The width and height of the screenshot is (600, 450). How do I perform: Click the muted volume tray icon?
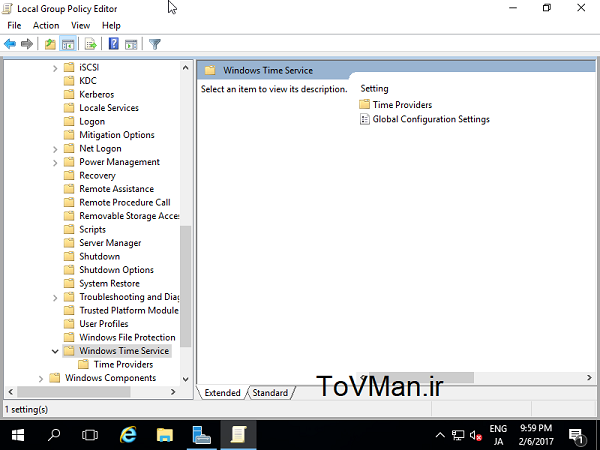pyautogui.click(x=476, y=435)
